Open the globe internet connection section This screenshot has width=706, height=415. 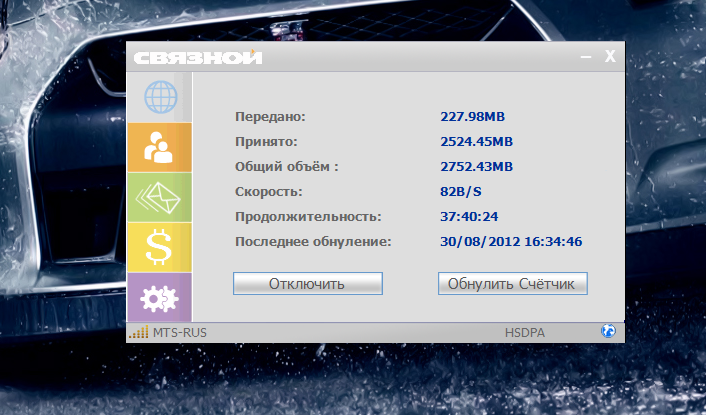160,97
